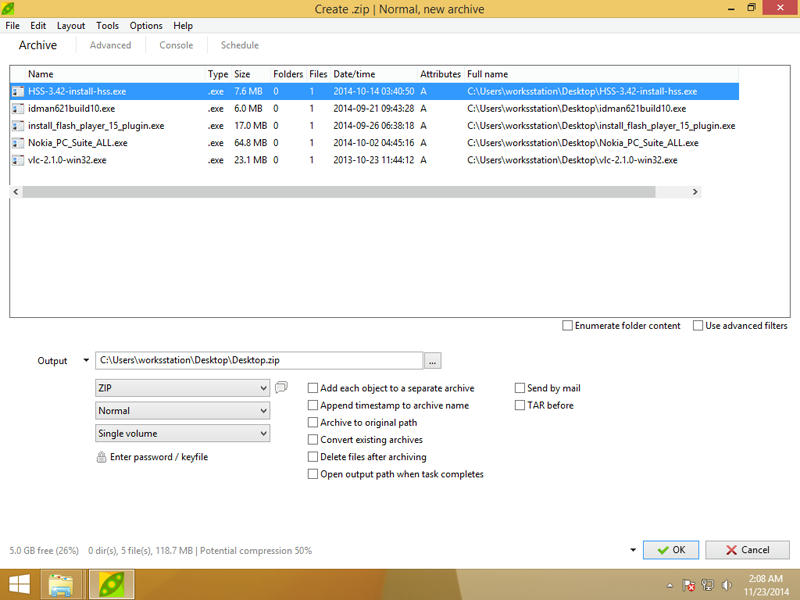
Task: Click the Potential compression 50% status text
Action: [256, 551]
